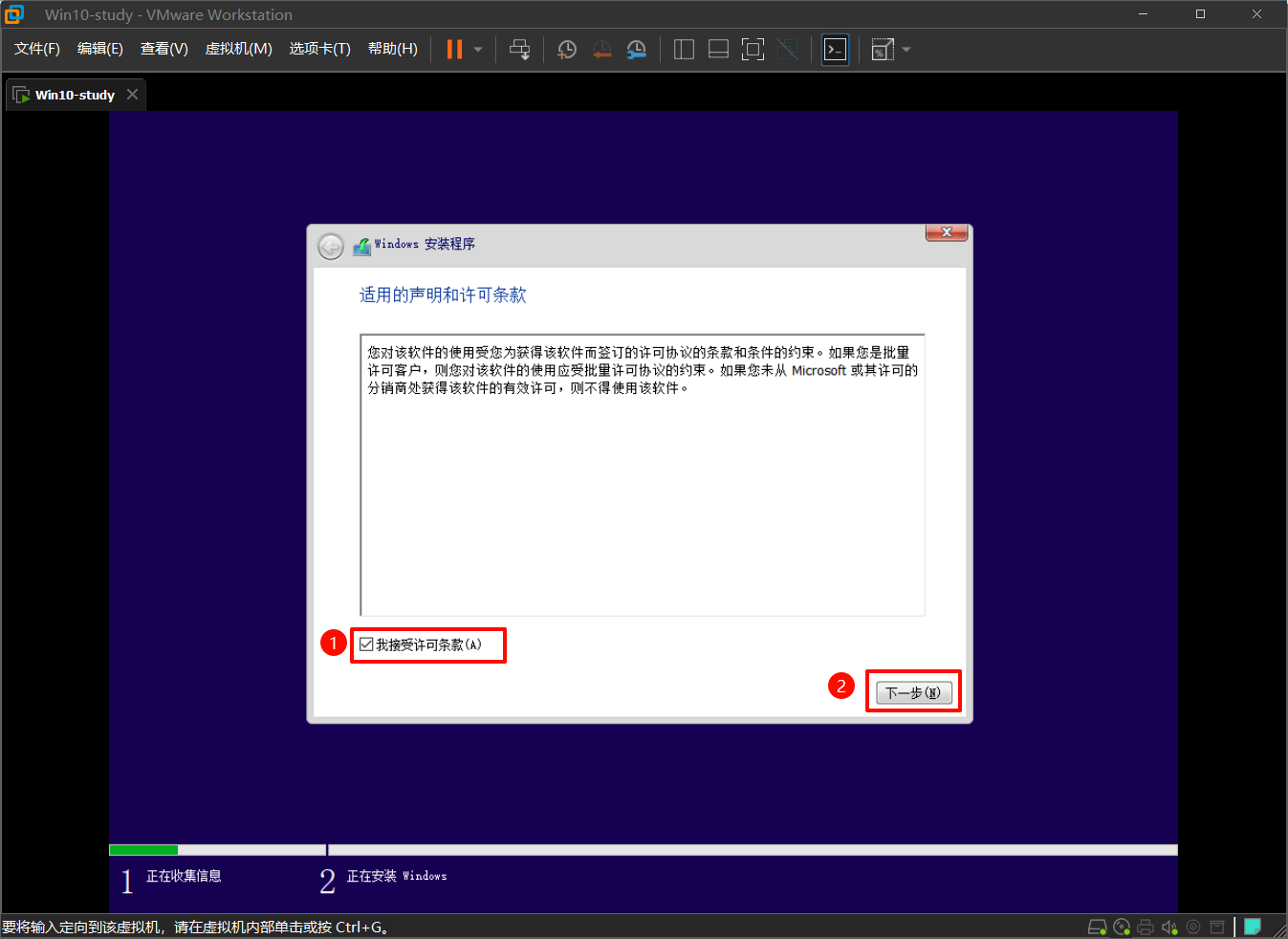Click the CD/DVD device icon in status bar
Image resolution: width=1288 pixels, height=939 pixels.
click(1121, 926)
